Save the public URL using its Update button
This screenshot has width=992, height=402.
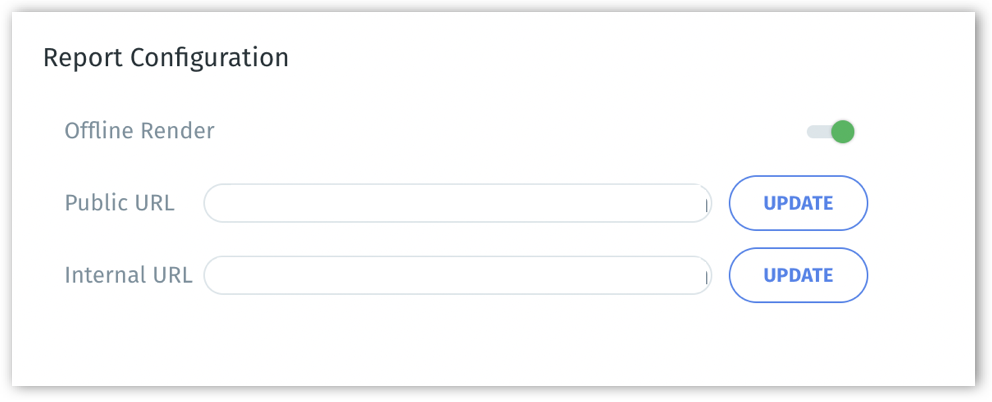[798, 203]
